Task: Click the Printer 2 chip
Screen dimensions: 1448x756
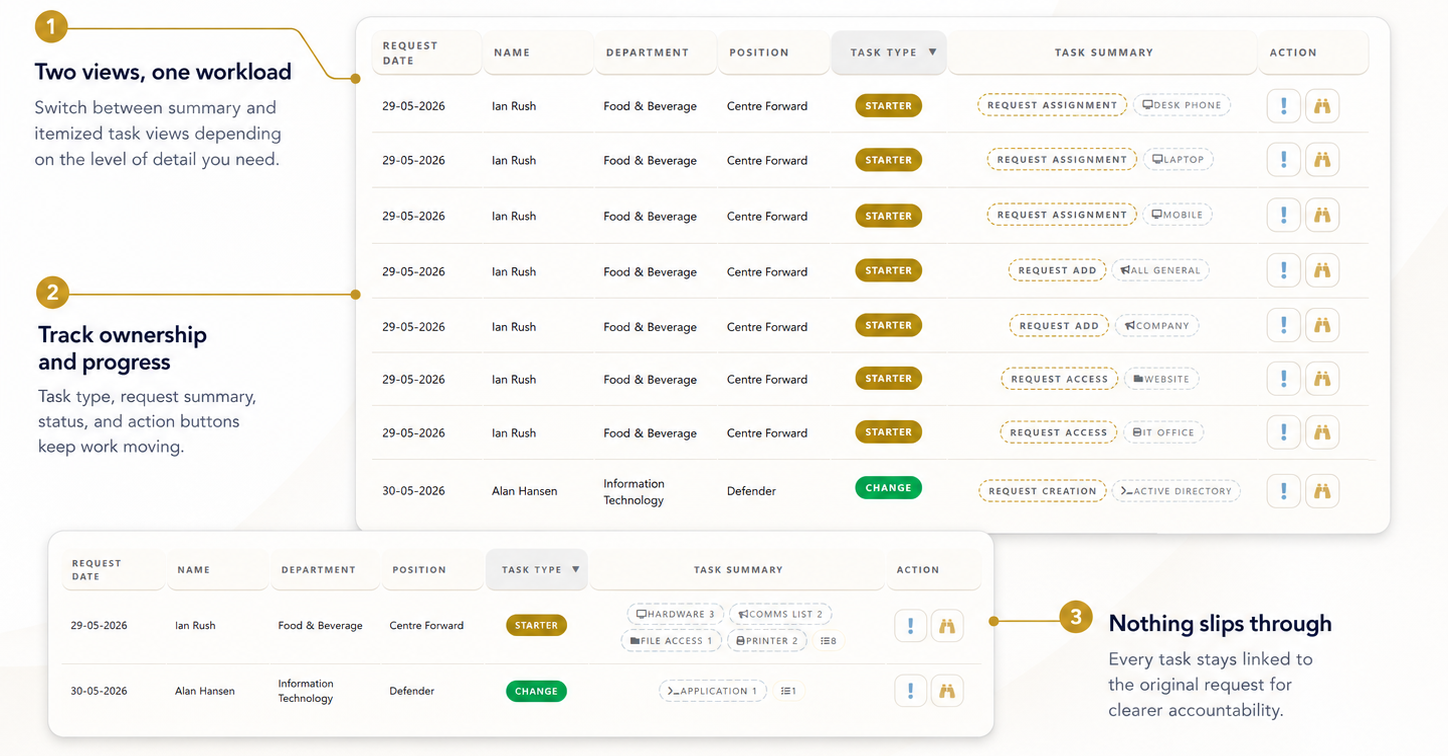Action: pyautogui.click(x=767, y=641)
